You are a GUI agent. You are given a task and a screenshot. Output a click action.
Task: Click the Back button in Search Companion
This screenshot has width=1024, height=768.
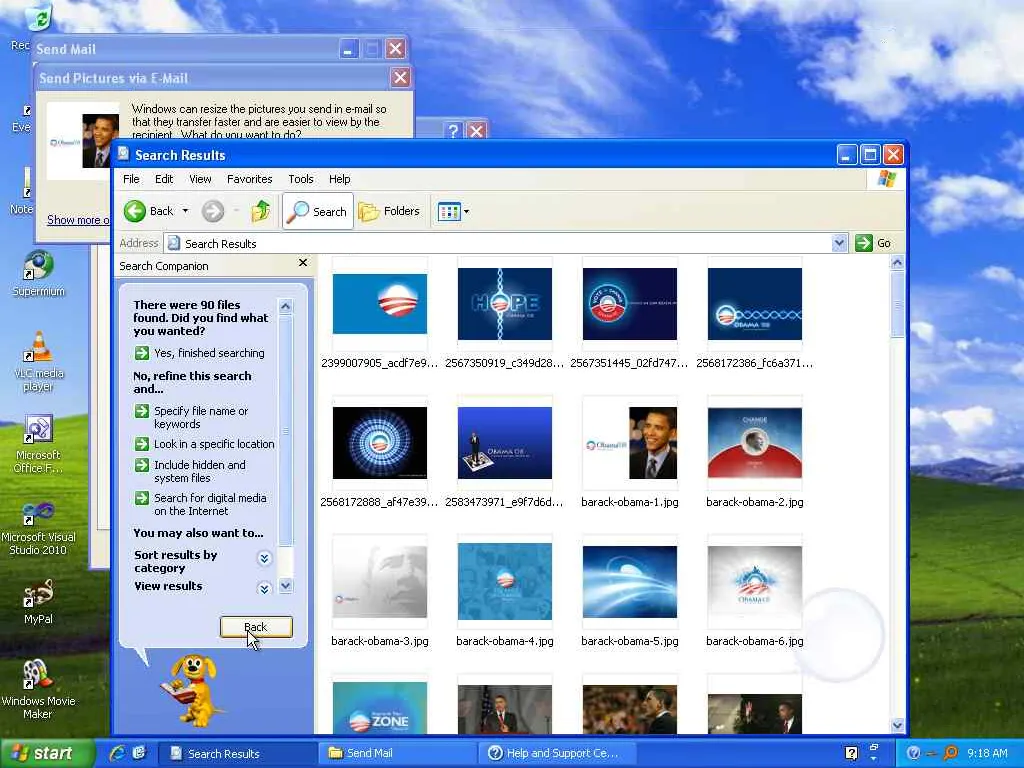[x=256, y=627]
